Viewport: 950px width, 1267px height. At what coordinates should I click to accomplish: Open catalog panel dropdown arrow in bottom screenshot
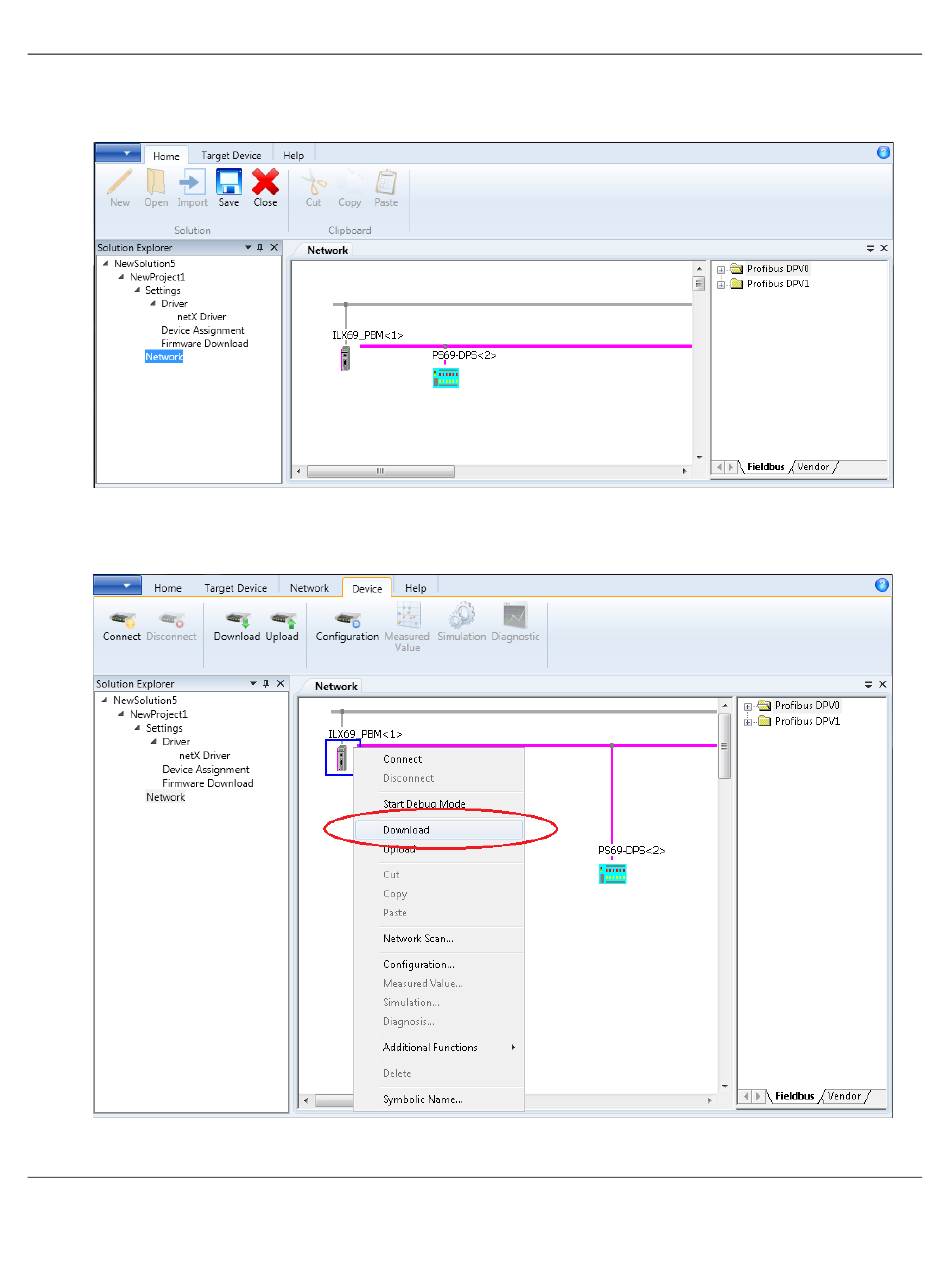pyautogui.click(x=870, y=685)
